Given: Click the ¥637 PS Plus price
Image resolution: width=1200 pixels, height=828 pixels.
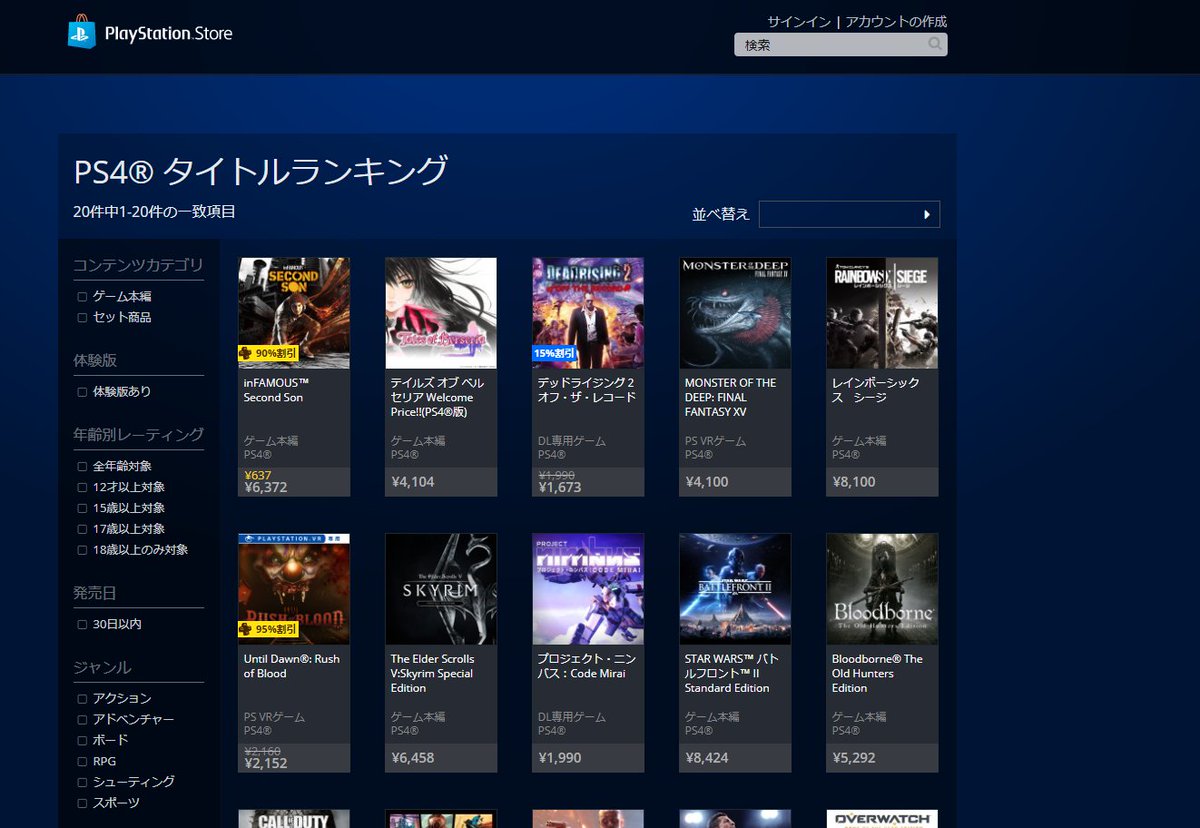Looking at the screenshot, I should 258,475.
